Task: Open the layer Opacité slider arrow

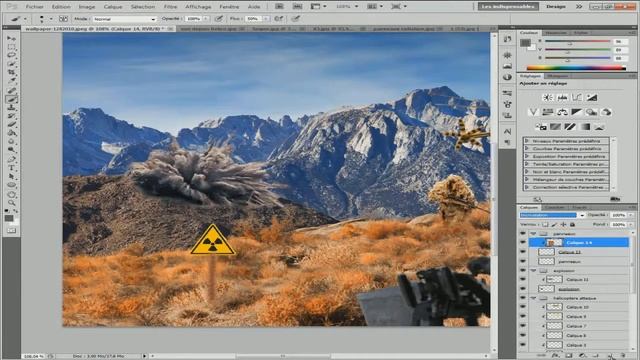Action: (x=631, y=215)
